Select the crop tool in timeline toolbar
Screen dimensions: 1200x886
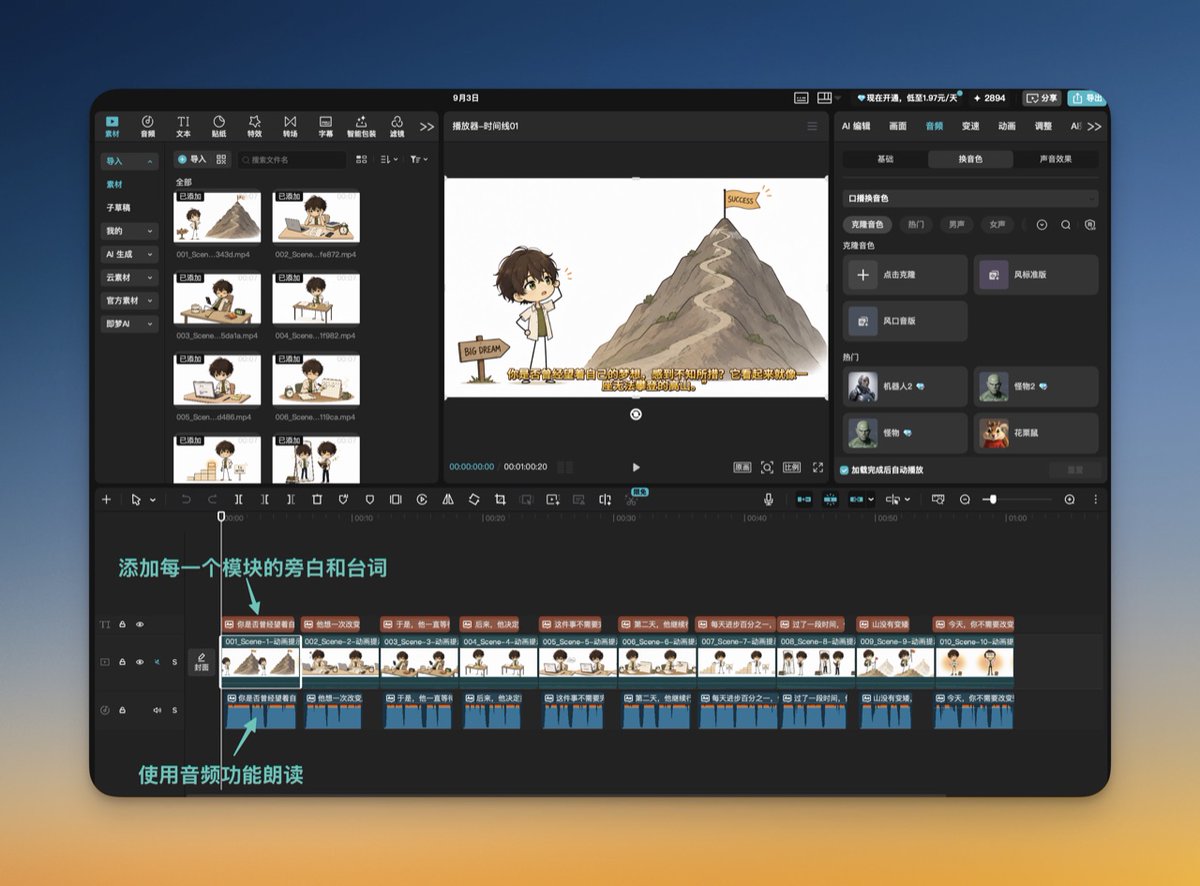(500, 499)
